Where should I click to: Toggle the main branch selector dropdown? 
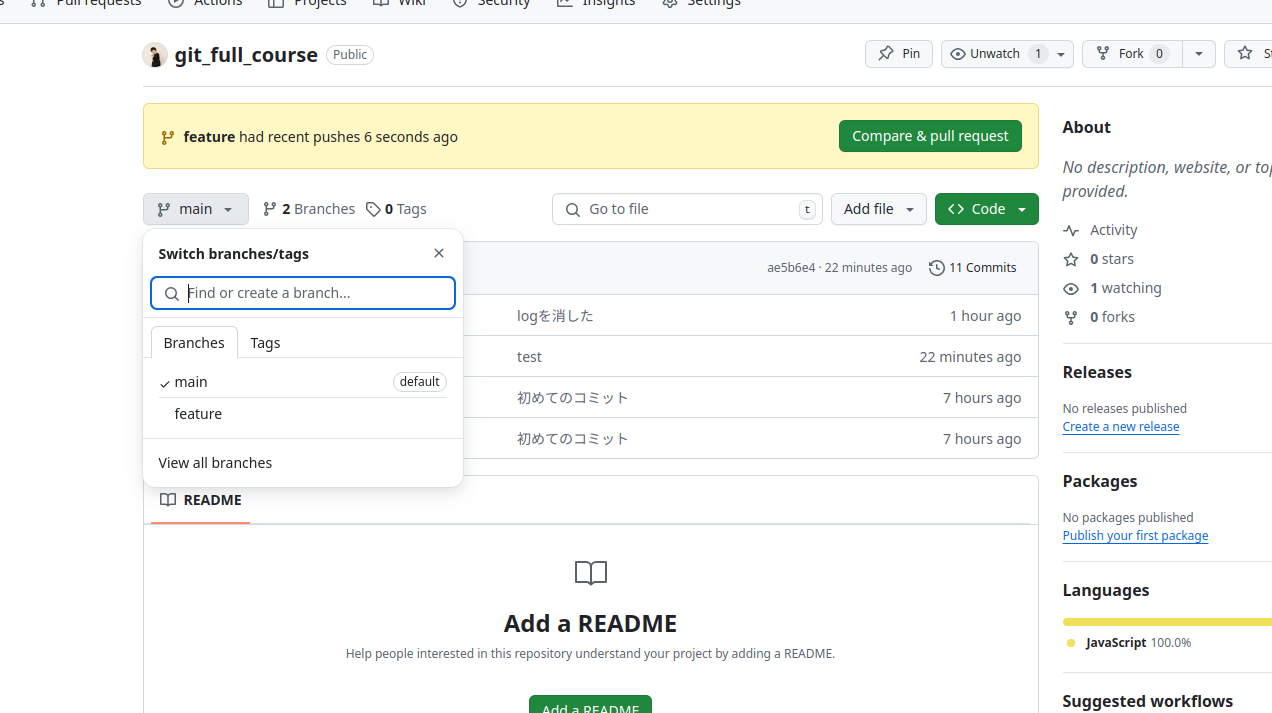pyautogui.click(x=196, y=209)
